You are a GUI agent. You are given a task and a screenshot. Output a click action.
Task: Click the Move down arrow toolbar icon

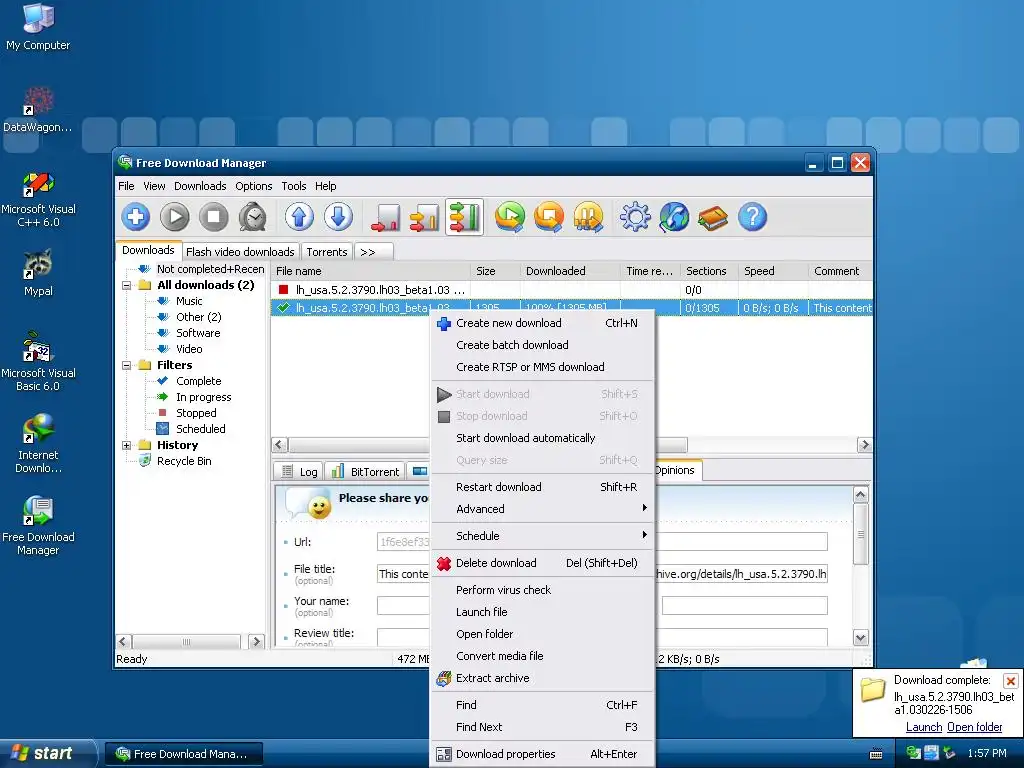(338, 217)
